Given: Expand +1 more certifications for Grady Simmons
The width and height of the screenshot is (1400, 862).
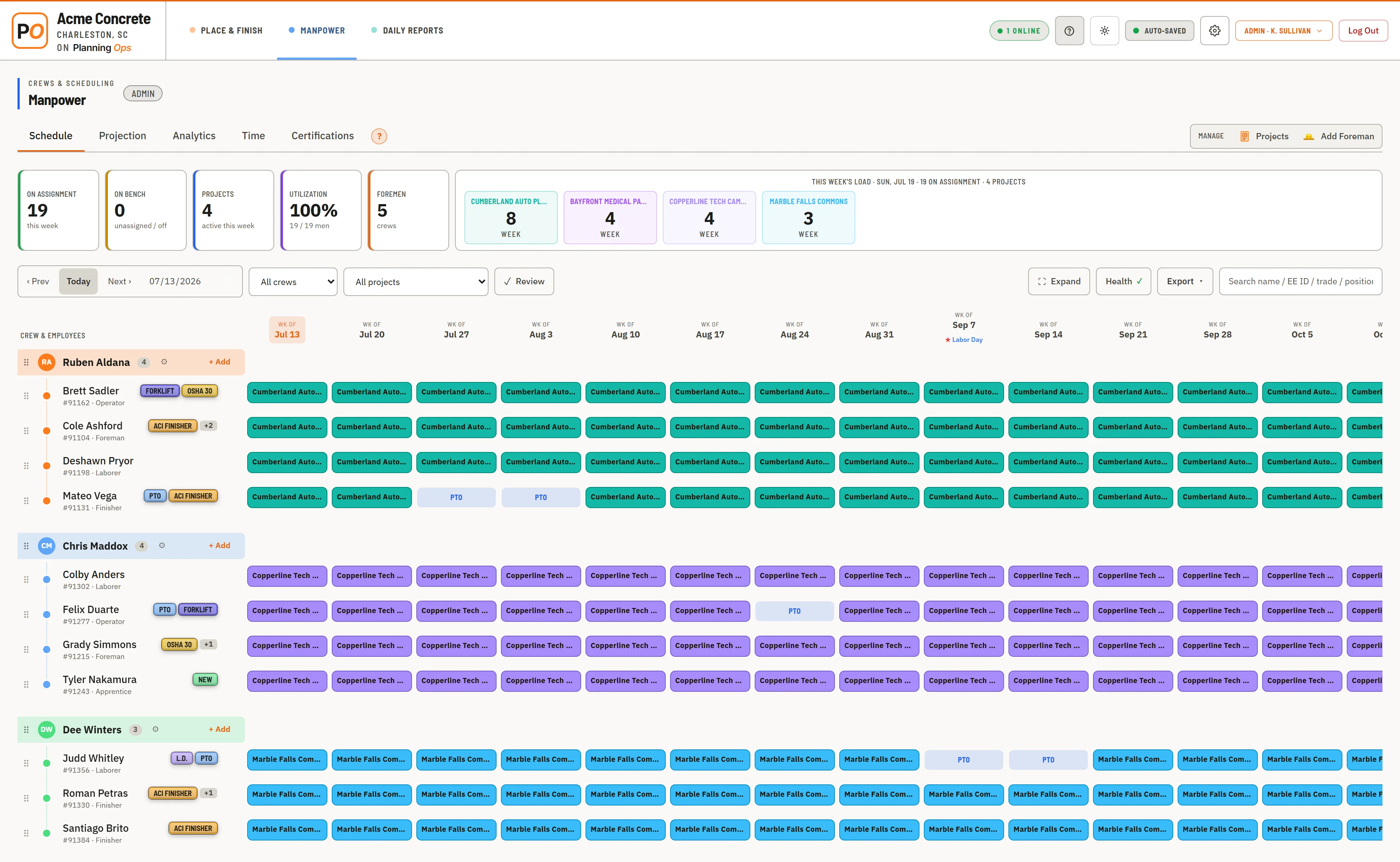Looking at the screenshot, I should point(209,645).
